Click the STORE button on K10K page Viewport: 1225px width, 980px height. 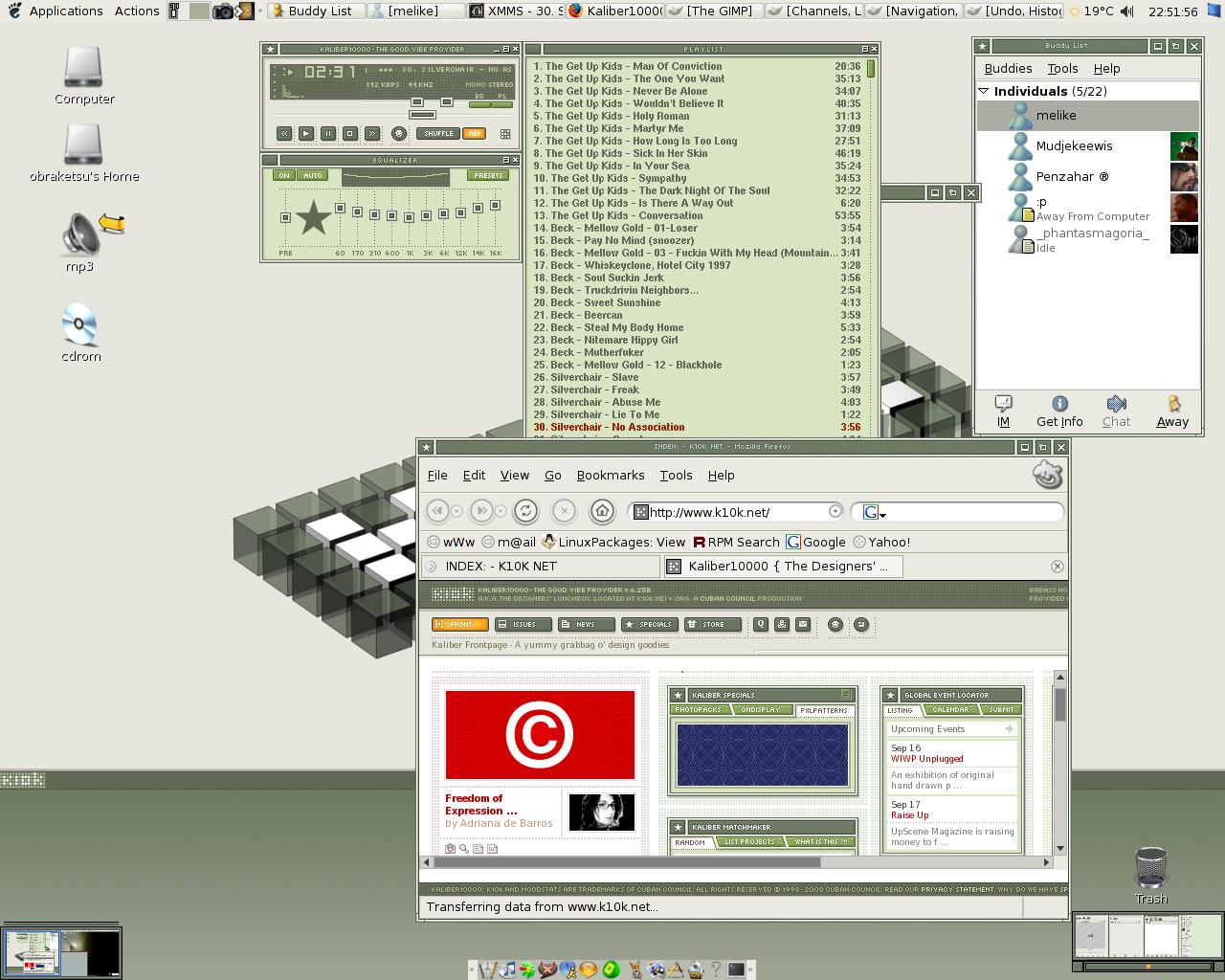pyautogui.click(x=712, y=624)
